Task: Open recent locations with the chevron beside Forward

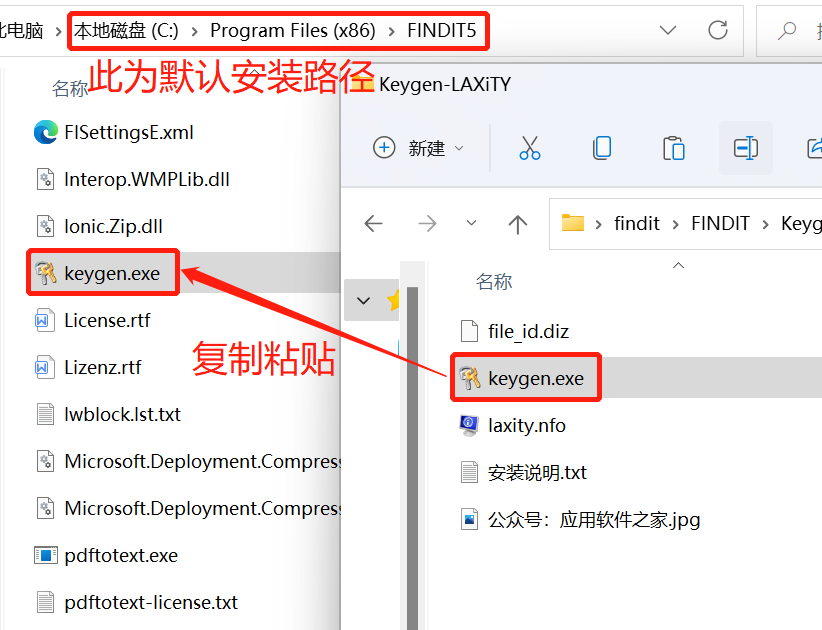Action: [x=470, y=223]
